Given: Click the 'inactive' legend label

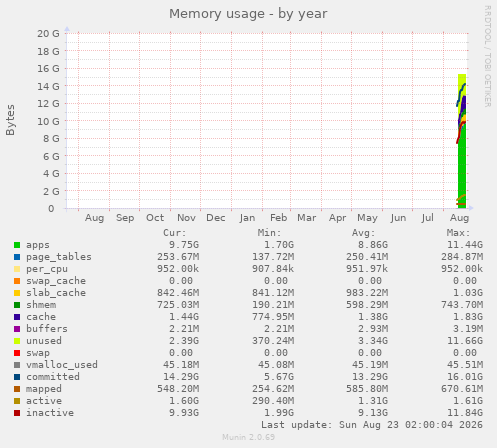Looking at the screenshot, I should click(50, 413).
